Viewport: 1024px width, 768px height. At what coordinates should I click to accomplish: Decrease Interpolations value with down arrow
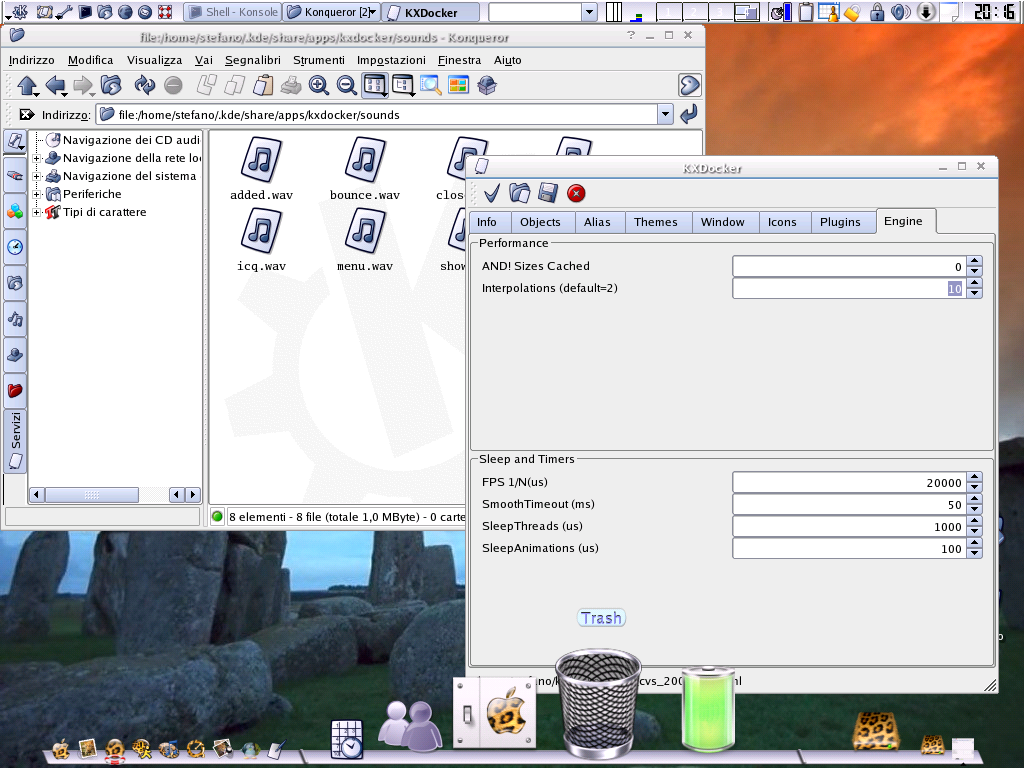click(x=974, y=293)
